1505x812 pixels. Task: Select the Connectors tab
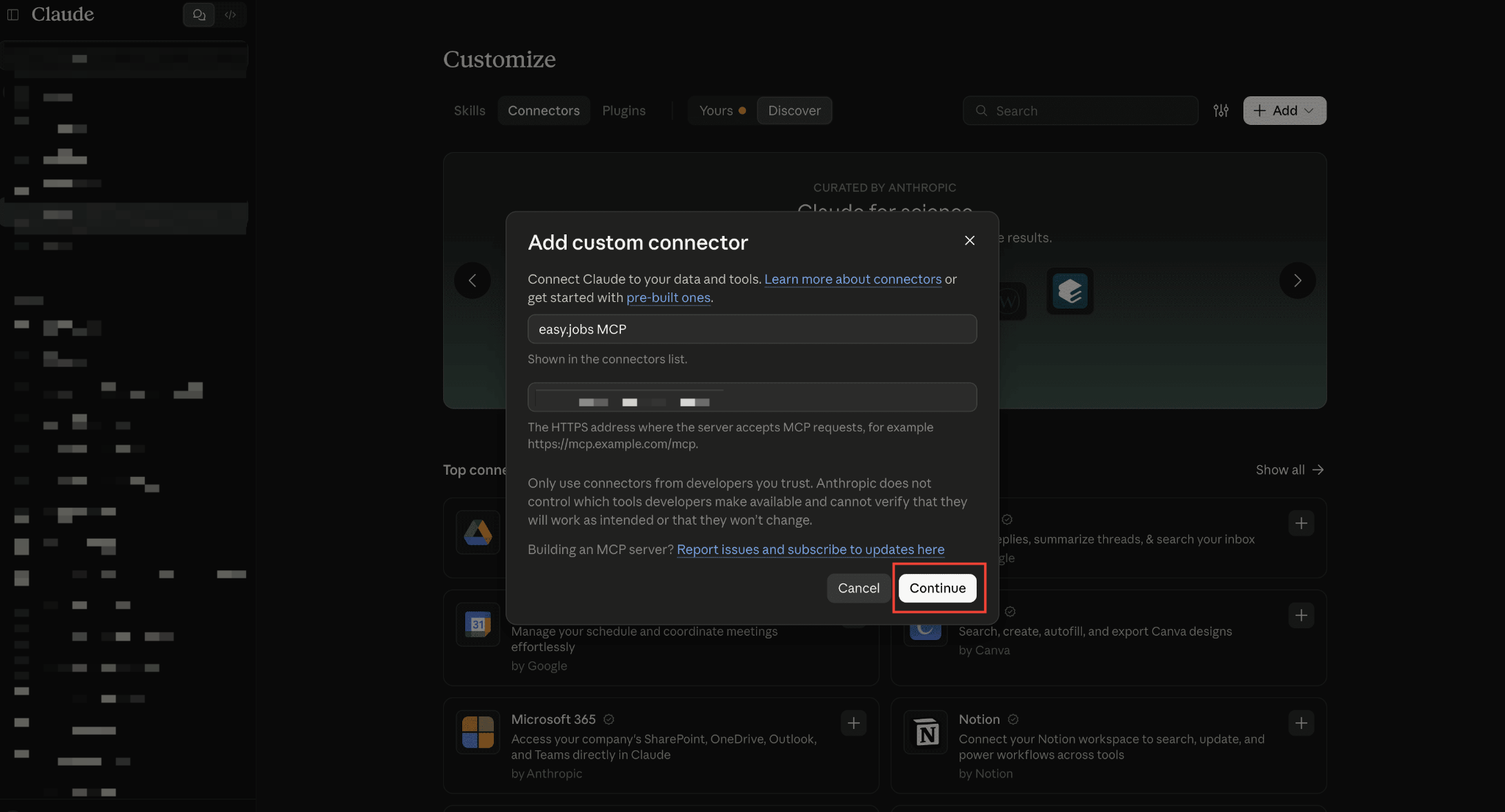(x=544, y=110)
